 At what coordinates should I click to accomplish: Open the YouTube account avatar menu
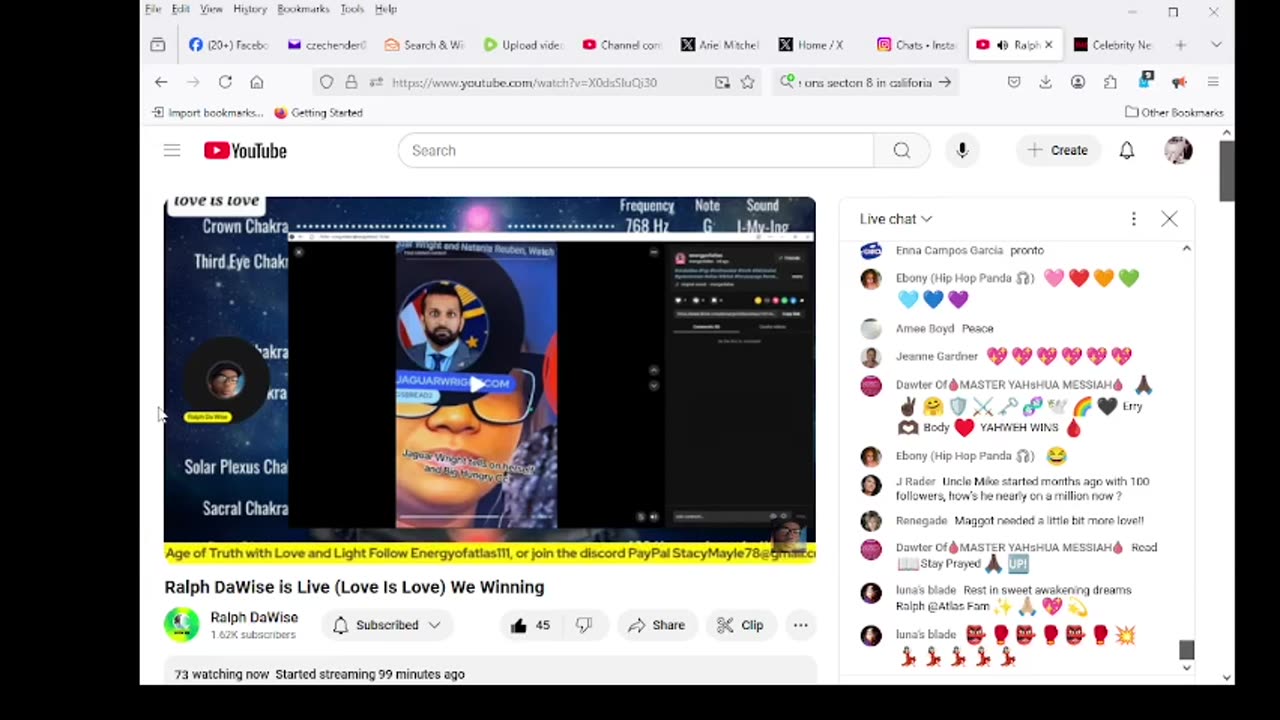pyautogui.click(x=1178, y=150)
